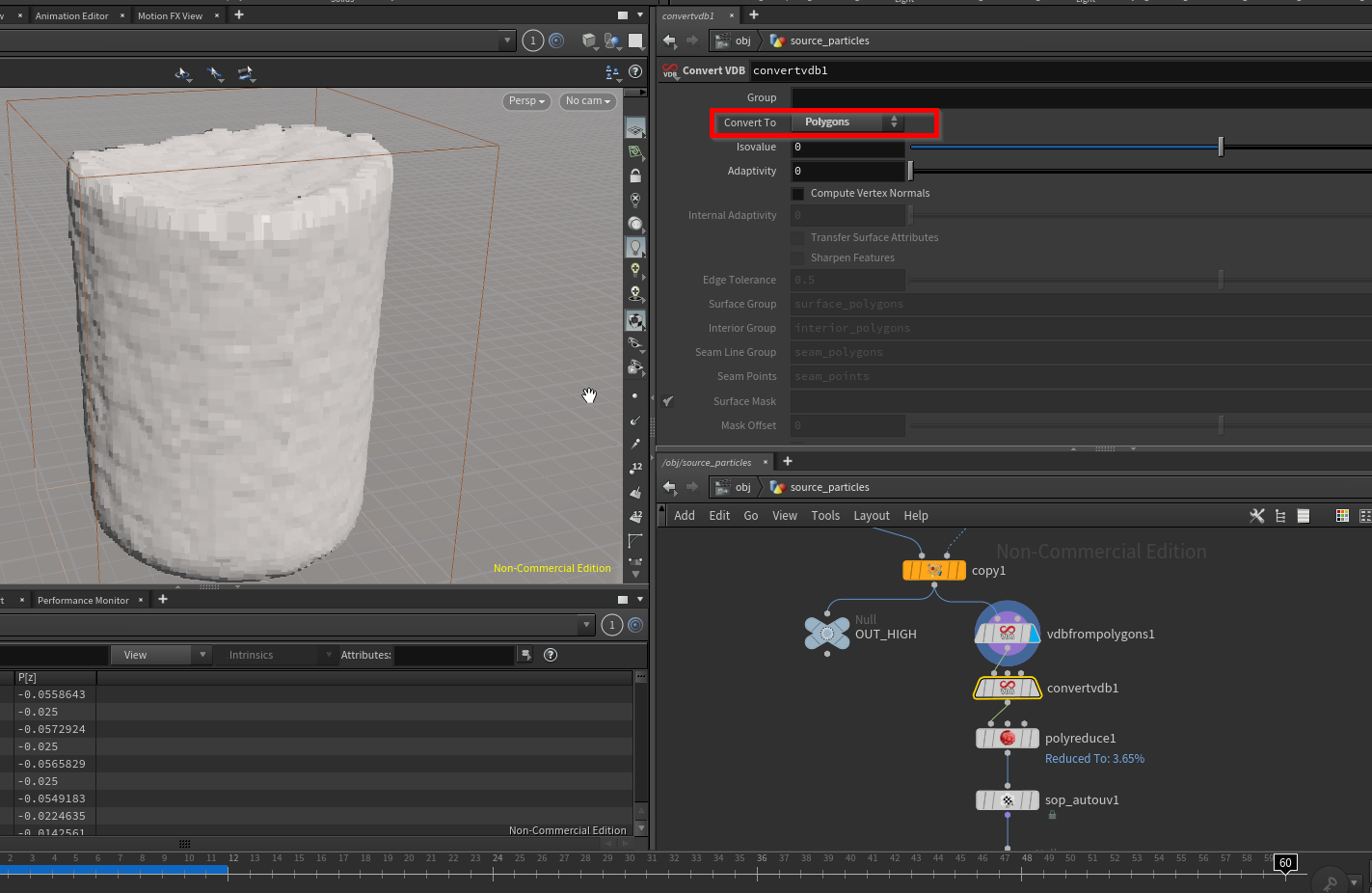Image resolution: width=1372 pixels, height=893 pixels.
Task: Open the Layout menu in network editor
Action: point(871,516)
